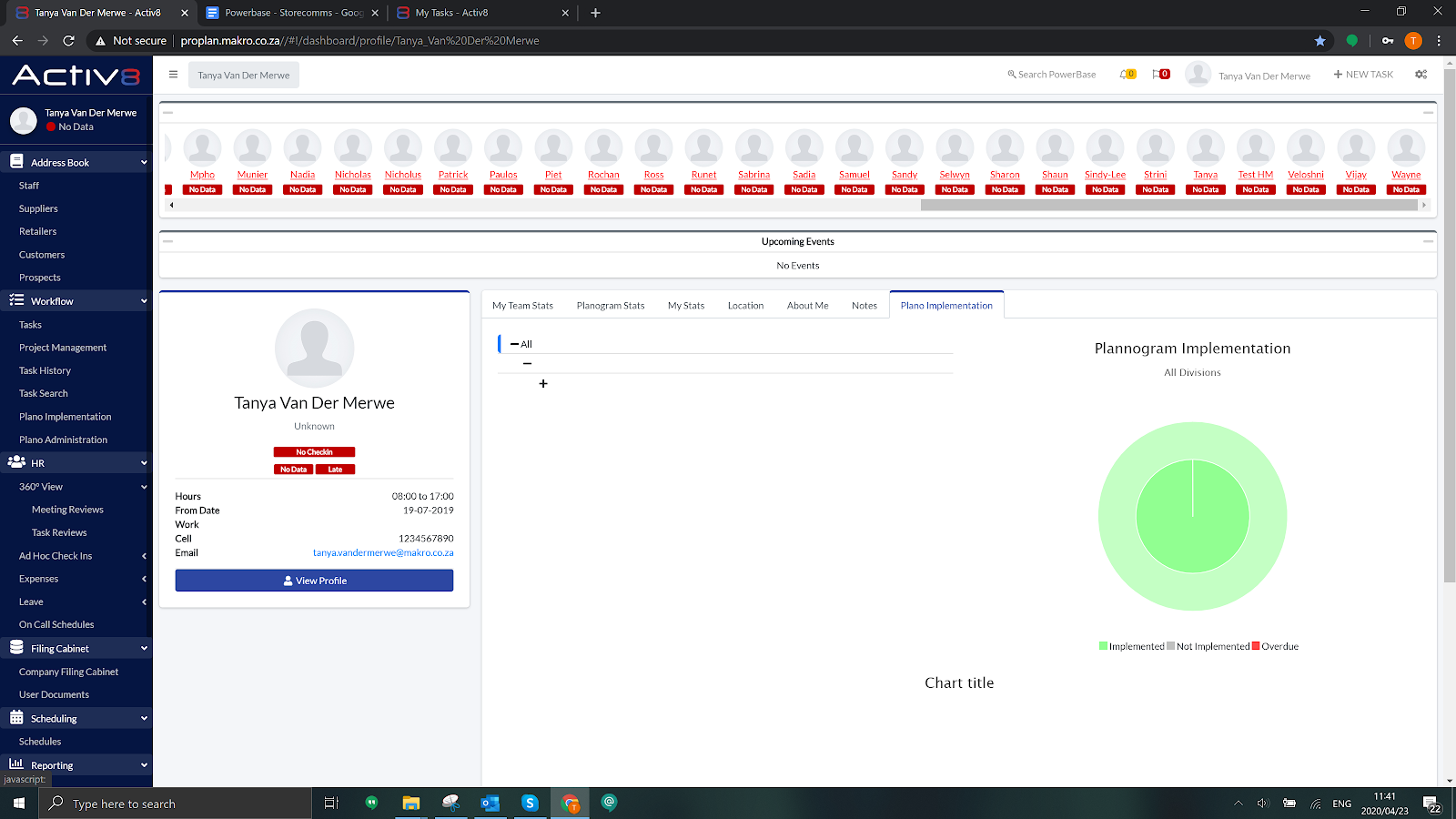
Task: Select Wayne's avatar in the staff strip
Action: coord(1406,147)
